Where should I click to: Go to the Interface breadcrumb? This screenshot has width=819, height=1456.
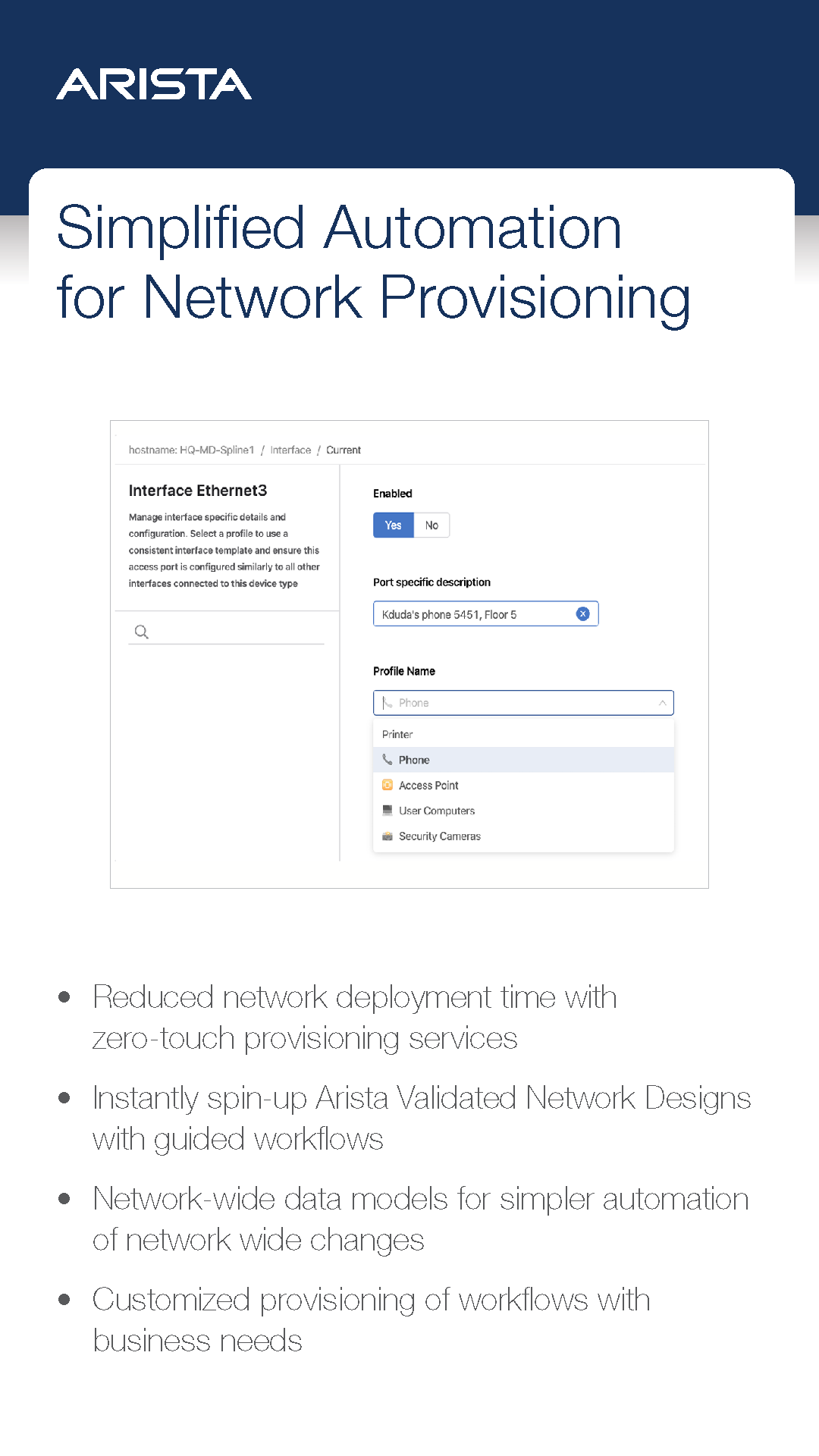pyautogui.click(x=290, y=450)
